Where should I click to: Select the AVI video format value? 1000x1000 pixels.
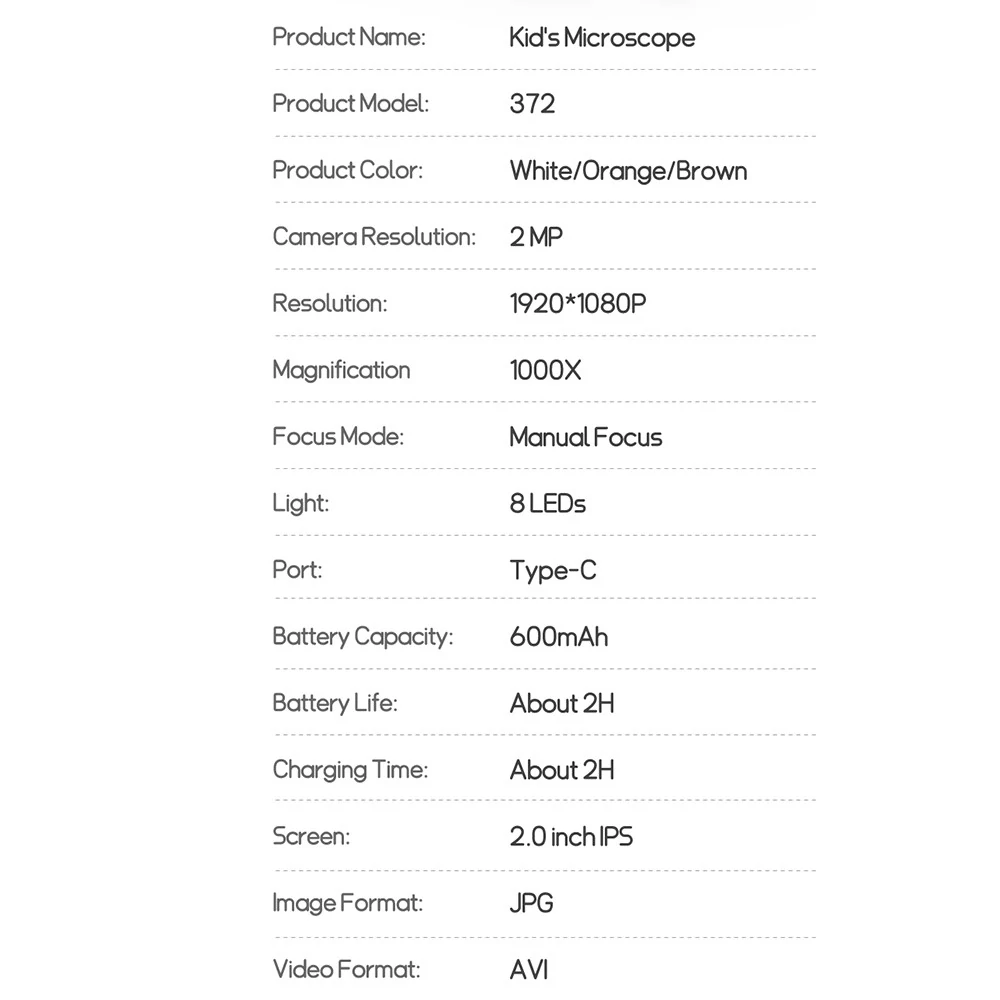(529, 971)
